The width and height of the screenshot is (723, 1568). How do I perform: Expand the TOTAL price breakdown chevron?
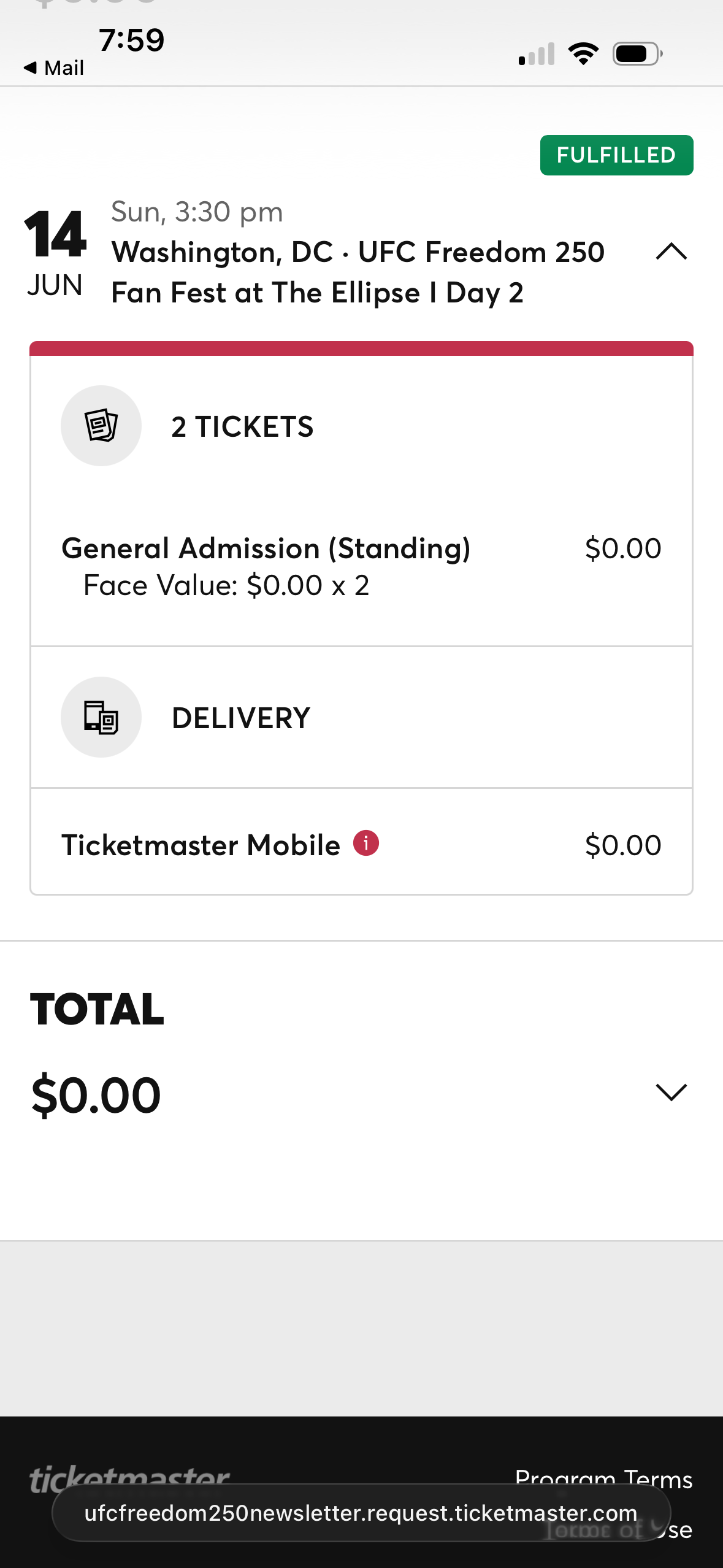(x=671, y=1093)
